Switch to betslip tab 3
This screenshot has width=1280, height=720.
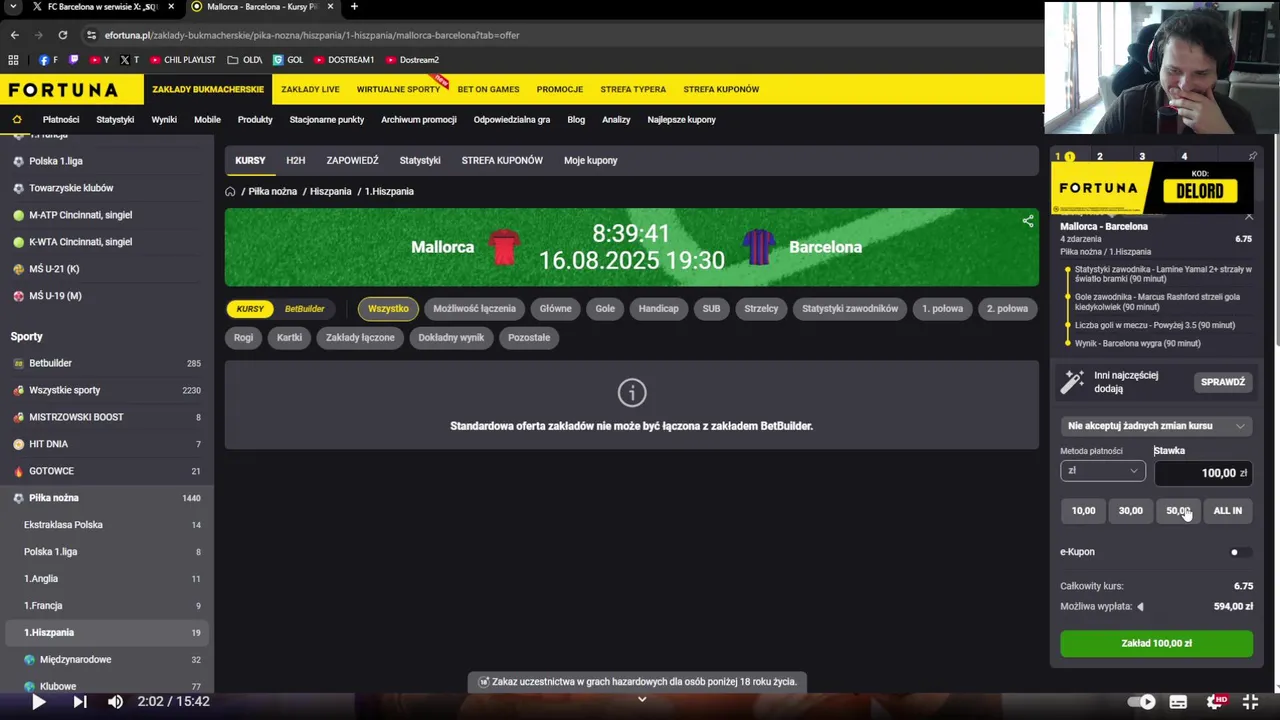[1142, 156]
